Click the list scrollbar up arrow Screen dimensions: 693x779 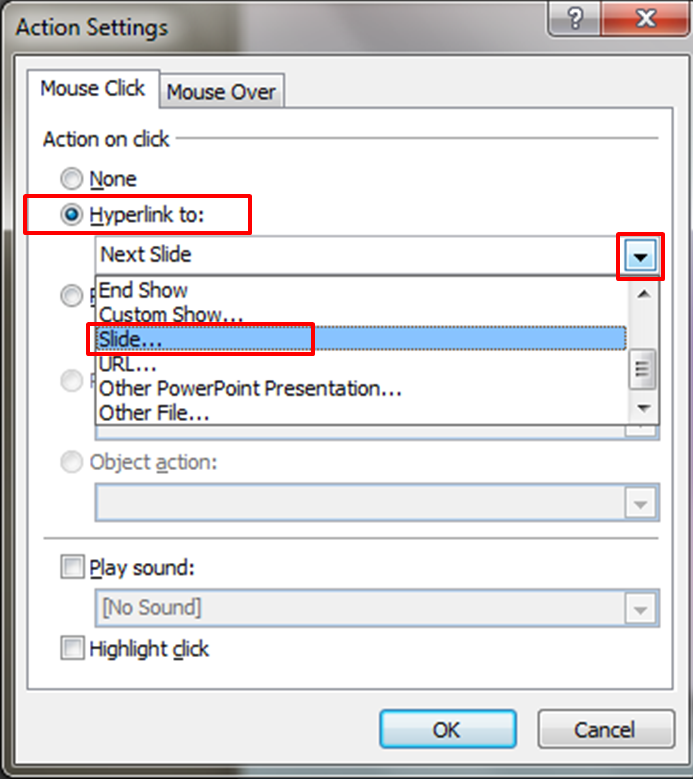643,294
